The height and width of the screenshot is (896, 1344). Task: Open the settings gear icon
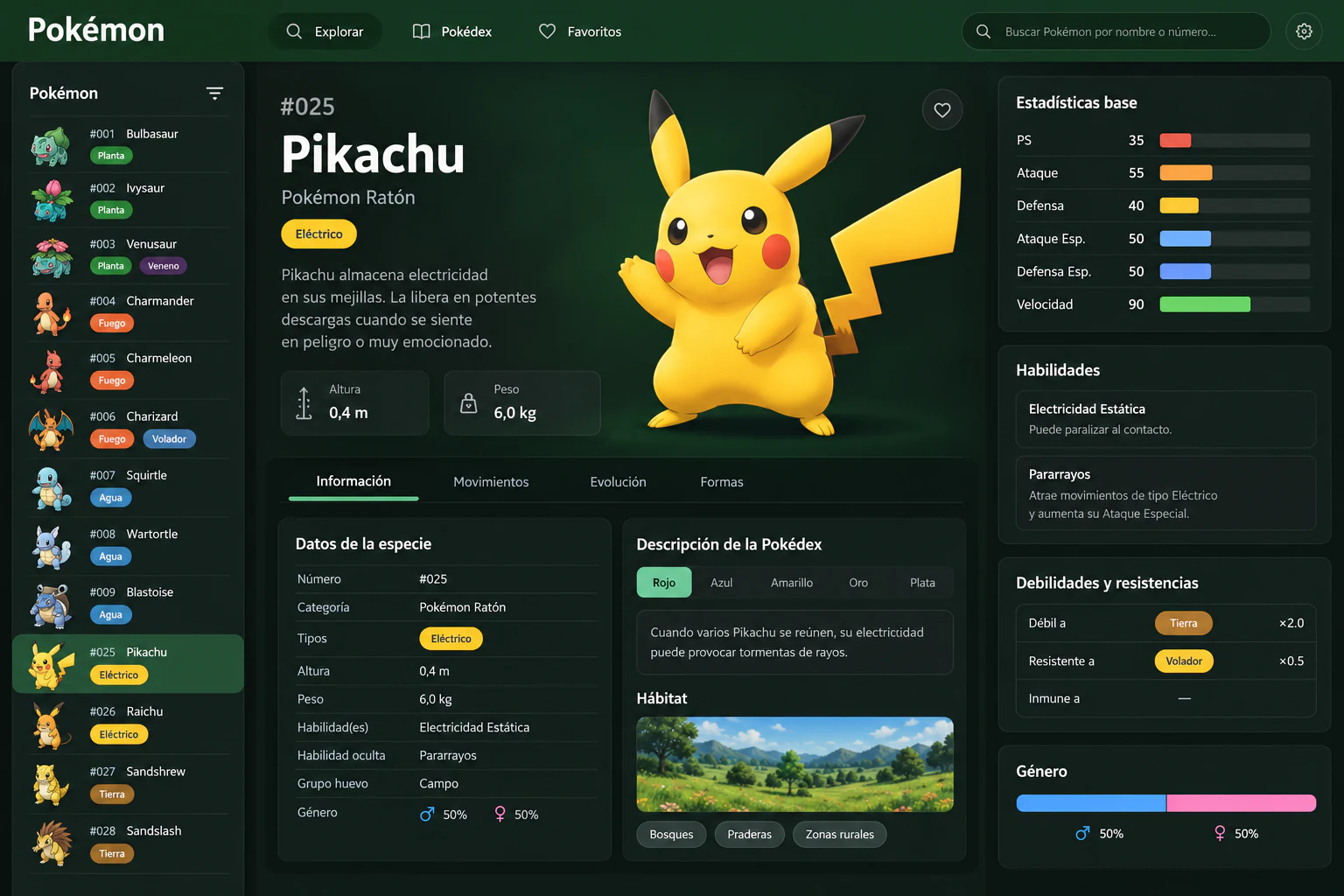(1304, 31)
